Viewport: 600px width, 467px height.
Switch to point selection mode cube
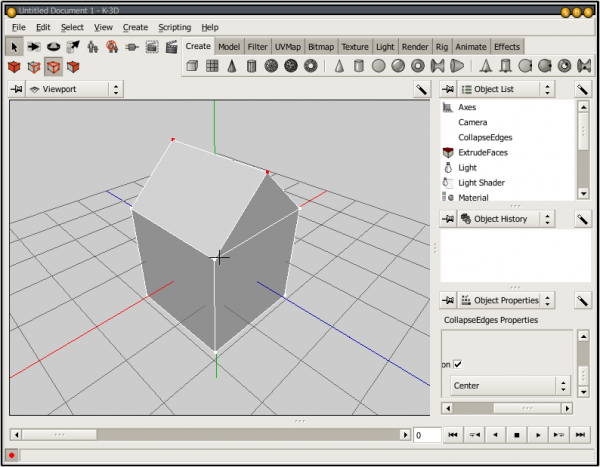point(34,67)
